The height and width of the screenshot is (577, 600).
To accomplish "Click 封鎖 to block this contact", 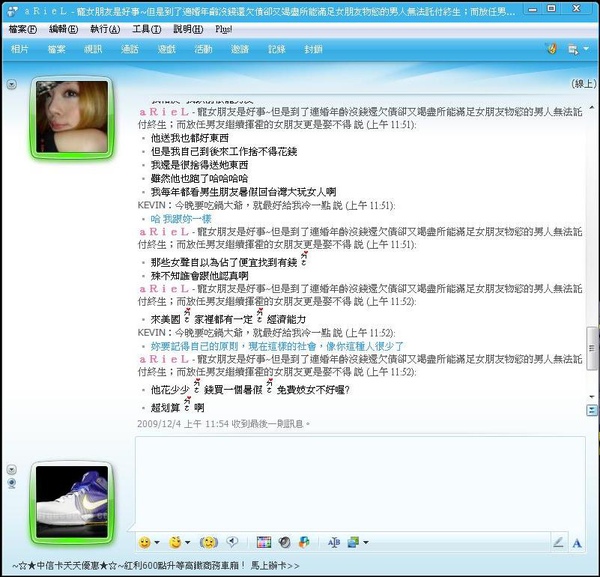I will click(313, 49).
